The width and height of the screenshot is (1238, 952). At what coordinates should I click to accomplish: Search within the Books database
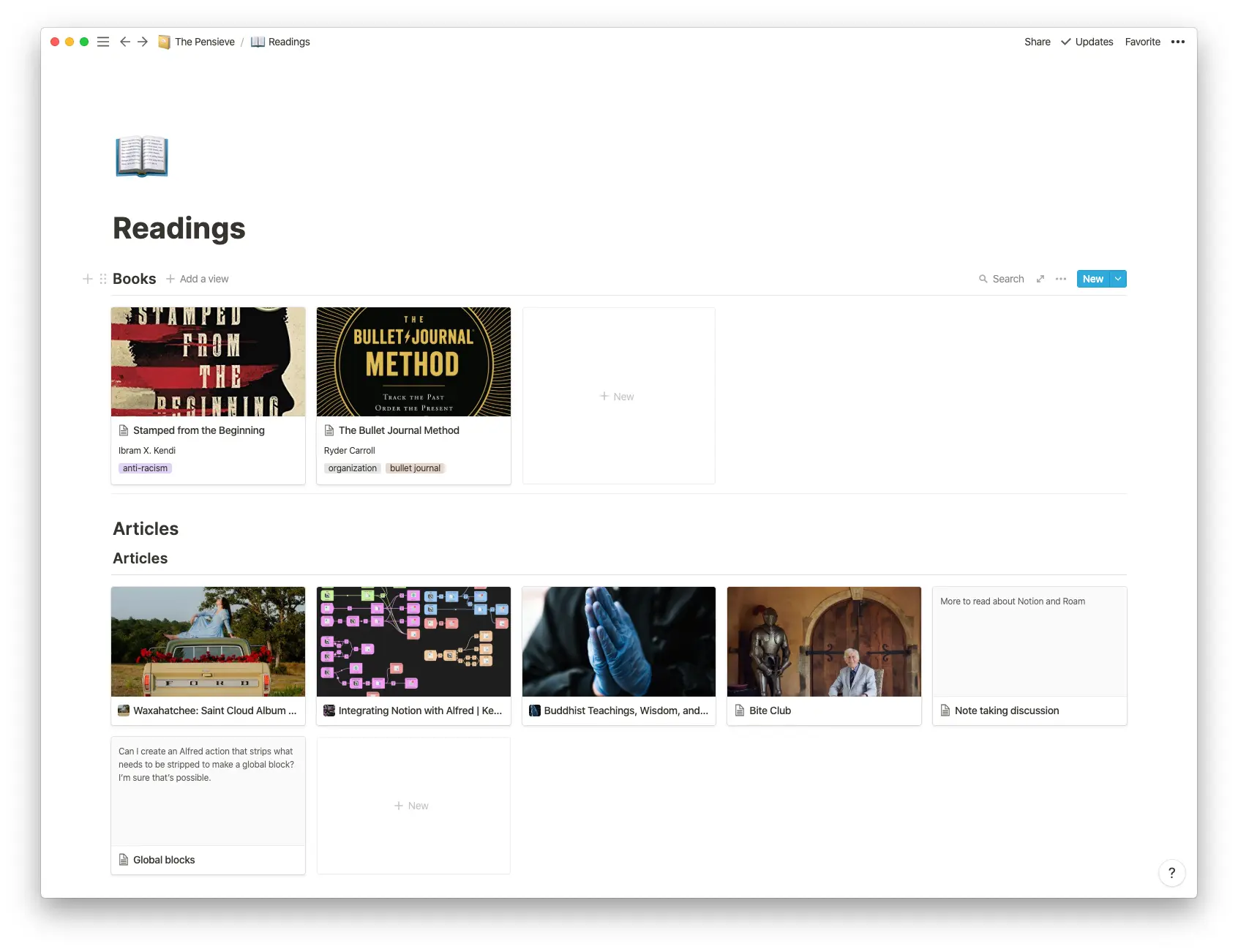[1001, 279]
